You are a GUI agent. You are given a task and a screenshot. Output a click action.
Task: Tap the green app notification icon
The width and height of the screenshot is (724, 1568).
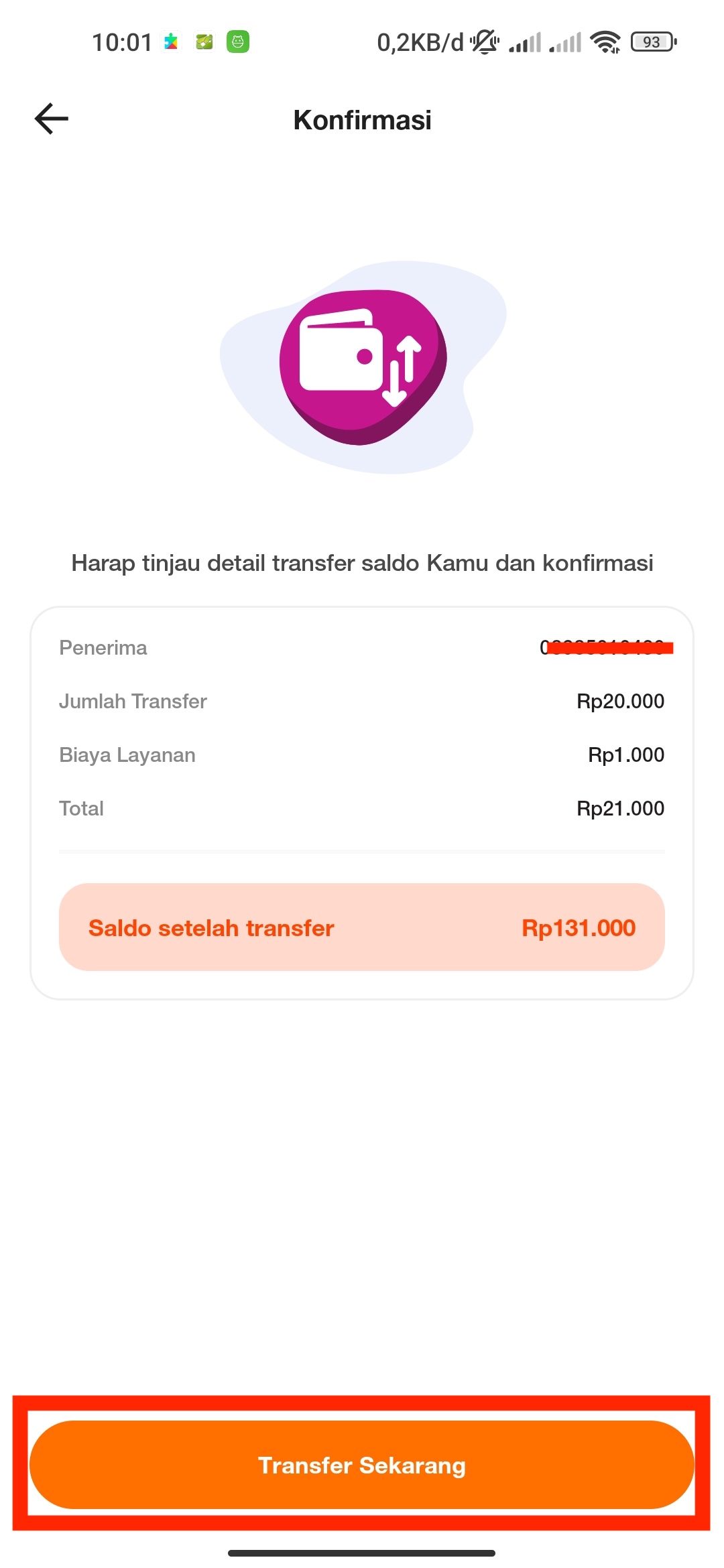tap(238, 42)
